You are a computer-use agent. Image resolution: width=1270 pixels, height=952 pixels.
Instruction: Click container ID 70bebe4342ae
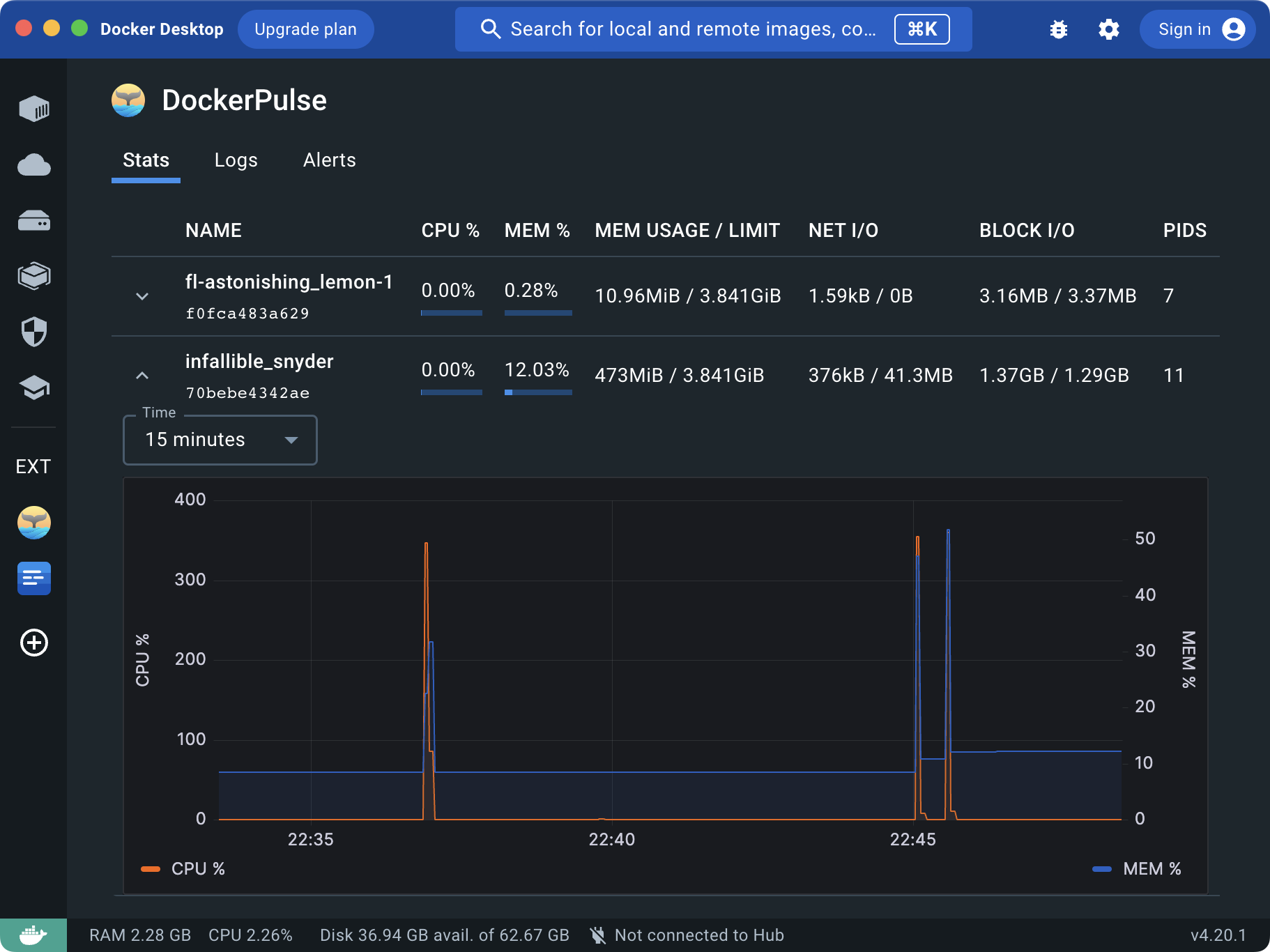click(x=247, y=393)
